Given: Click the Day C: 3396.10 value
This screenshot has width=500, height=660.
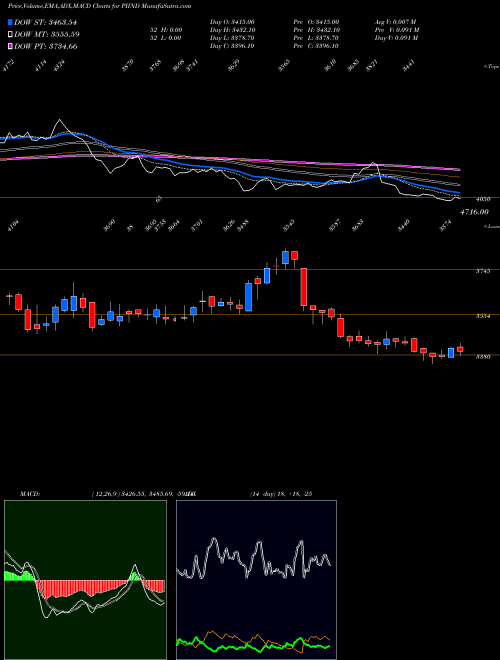Looking at the screenshot, I should click(x=232, y=46).
